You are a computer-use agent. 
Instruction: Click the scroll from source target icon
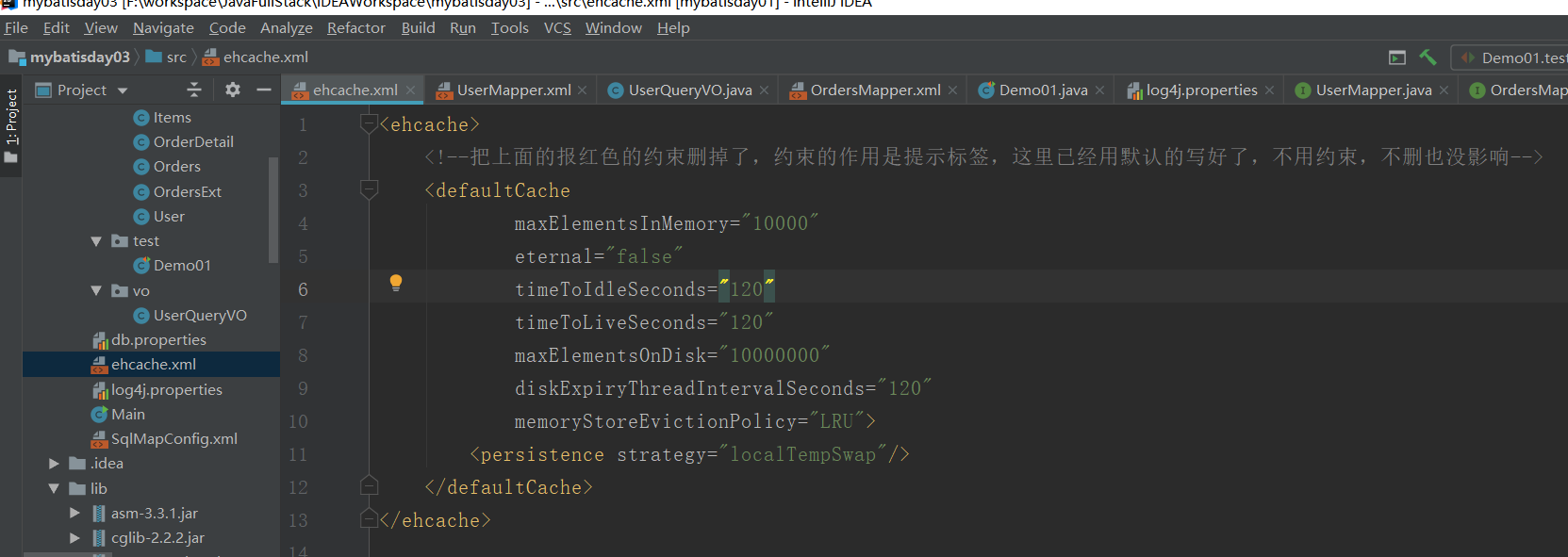click(x=194, y=90)
